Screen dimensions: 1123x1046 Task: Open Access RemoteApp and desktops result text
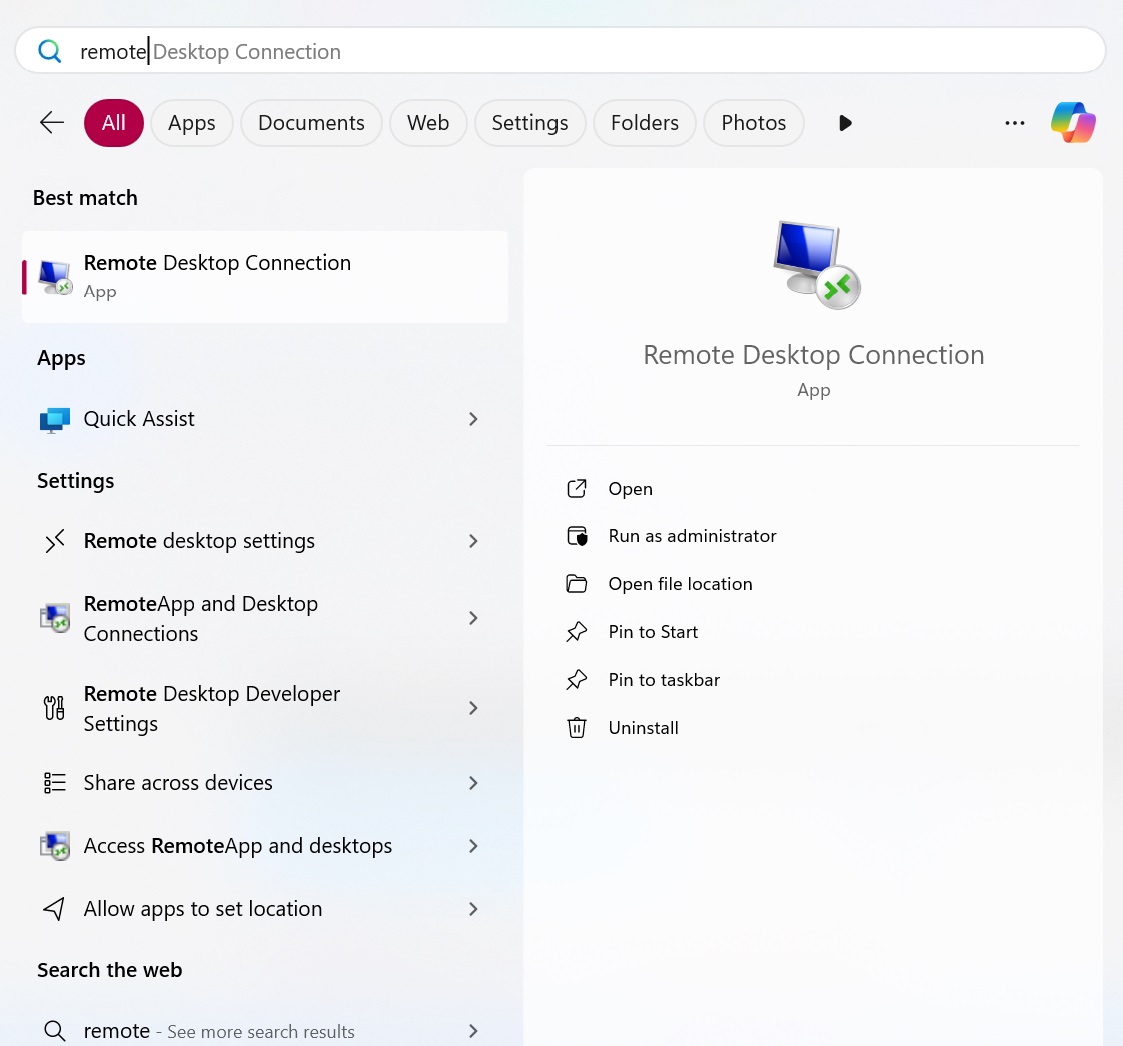coord(238,846)
